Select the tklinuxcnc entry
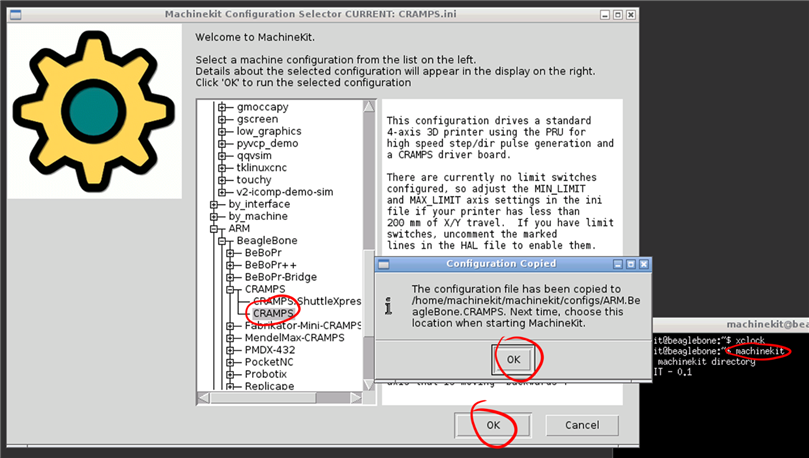Image resolution: width=809 pixels, height=458 pixels. click(262, 168)
